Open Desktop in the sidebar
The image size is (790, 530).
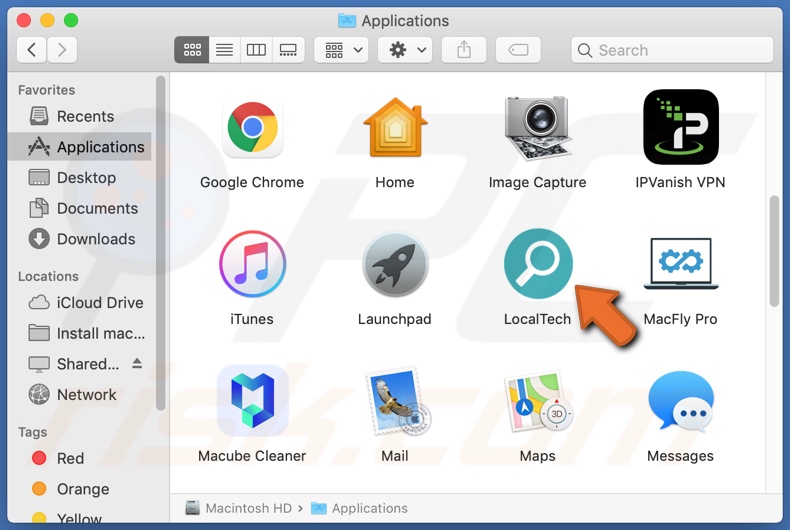(x=81, y=177)
